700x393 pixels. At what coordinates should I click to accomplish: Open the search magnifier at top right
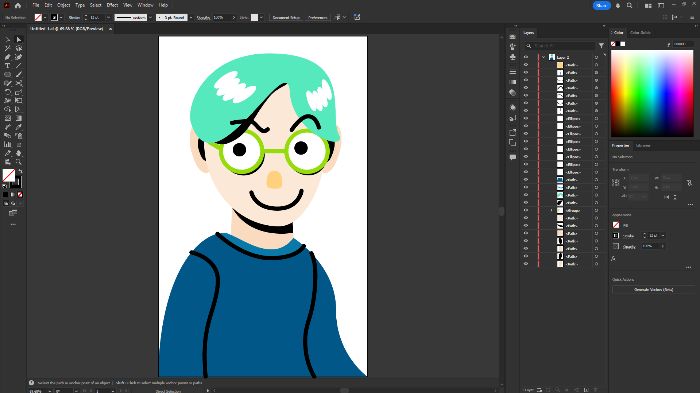pyautogui.click(x=629, y=5)
